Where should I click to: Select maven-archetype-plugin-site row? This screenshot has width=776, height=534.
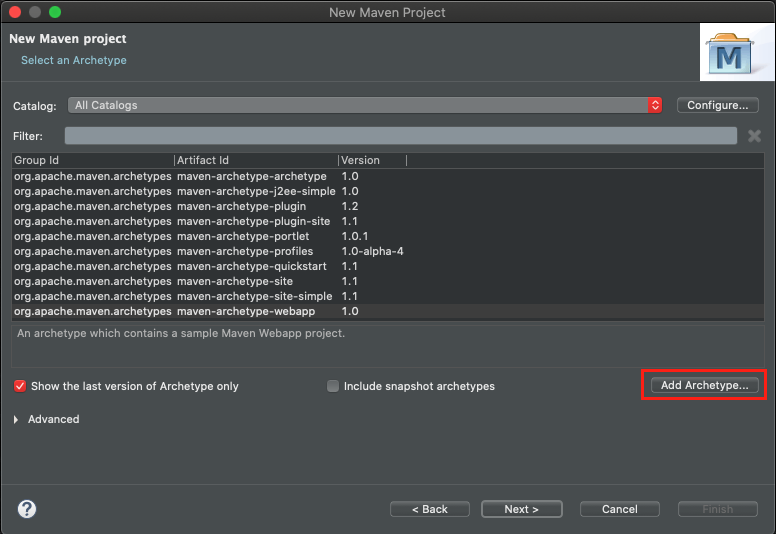point(388,221)
